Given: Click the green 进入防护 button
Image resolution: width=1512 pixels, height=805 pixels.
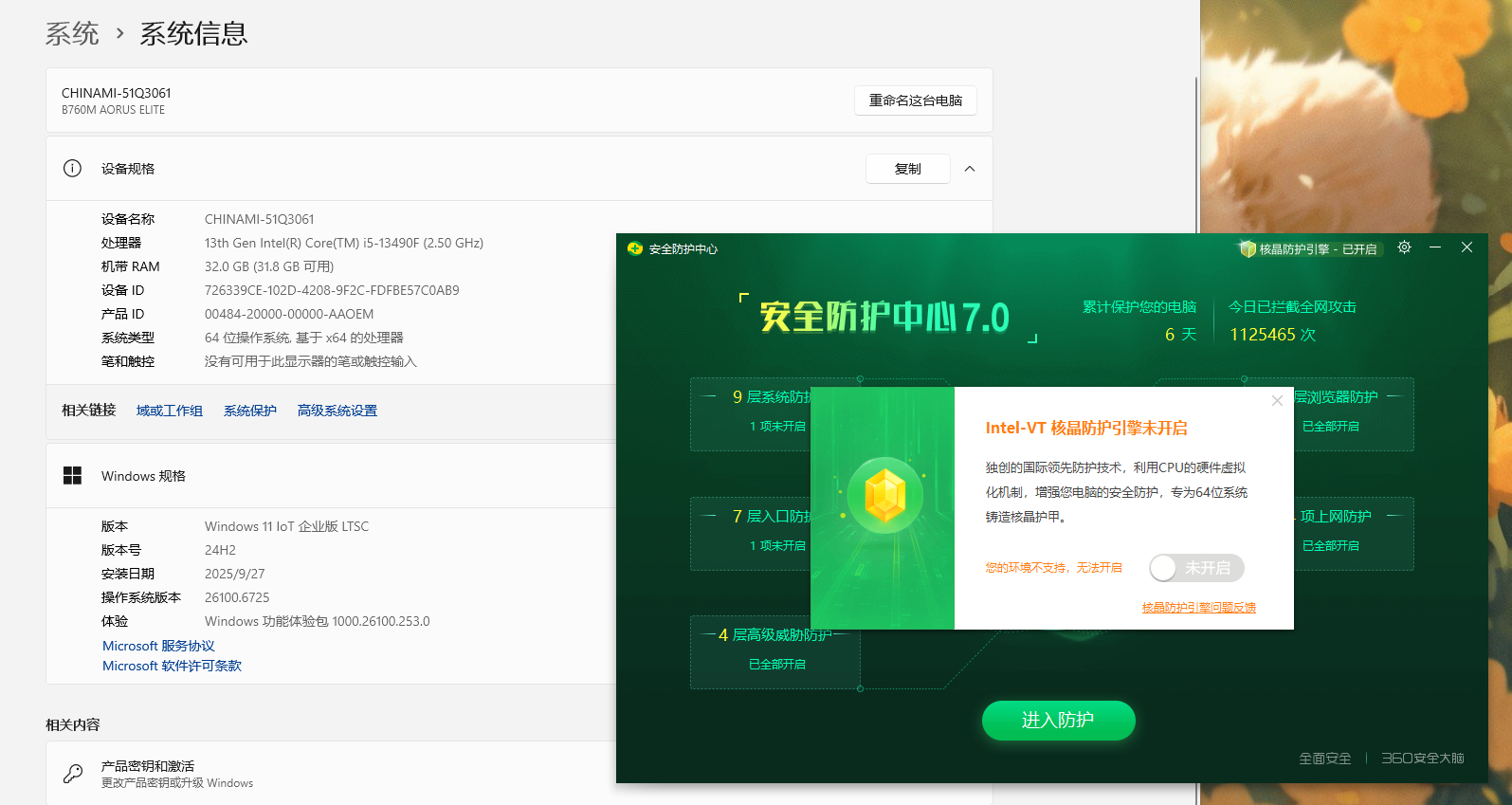Looking at the screenshot, I should click(1058, 721).
